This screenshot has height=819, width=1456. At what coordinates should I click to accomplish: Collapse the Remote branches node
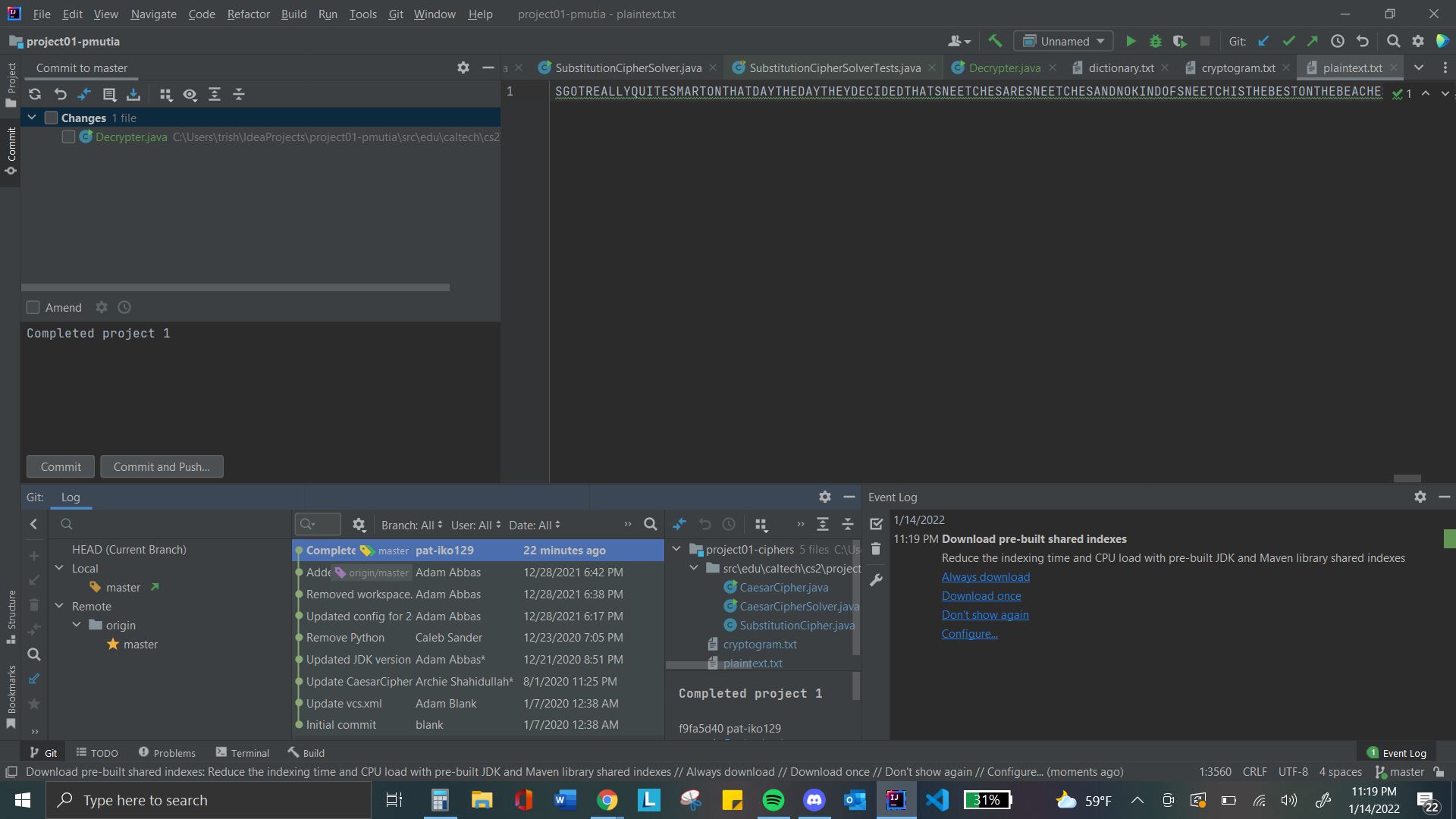60,606
